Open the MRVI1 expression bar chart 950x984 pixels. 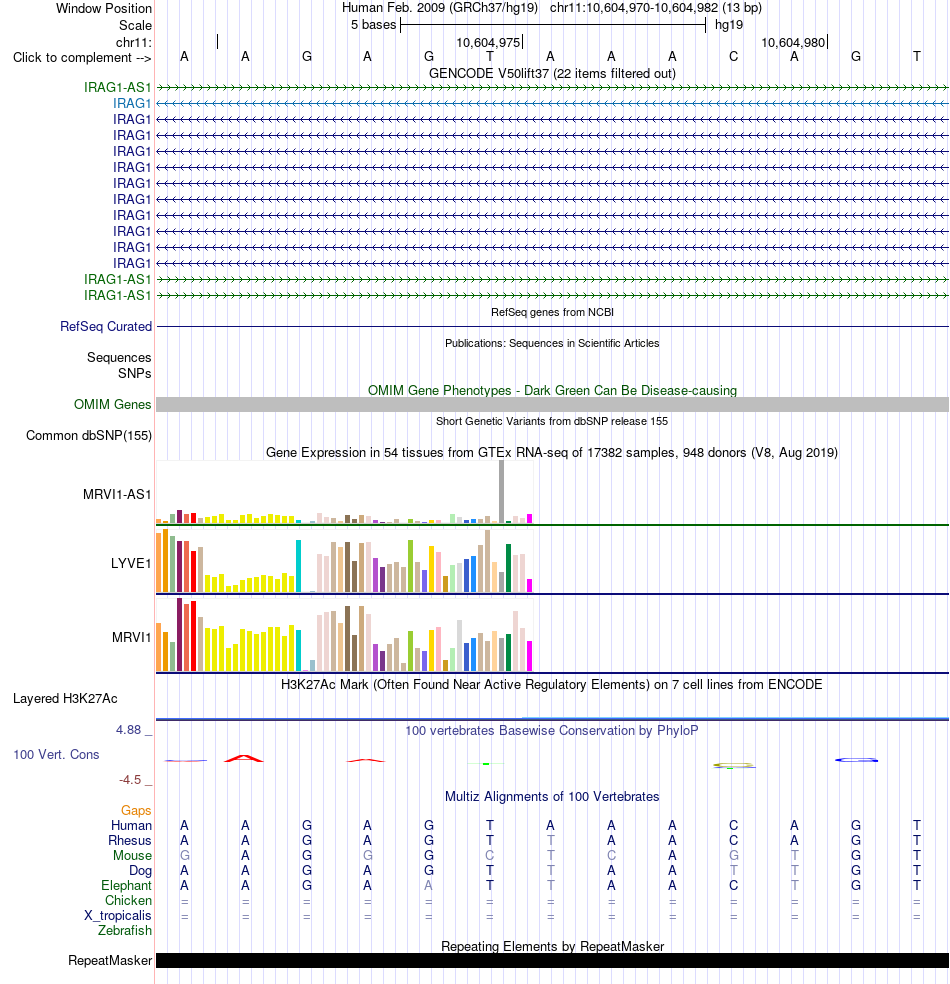pyautogui.click(x=344, y=635)
